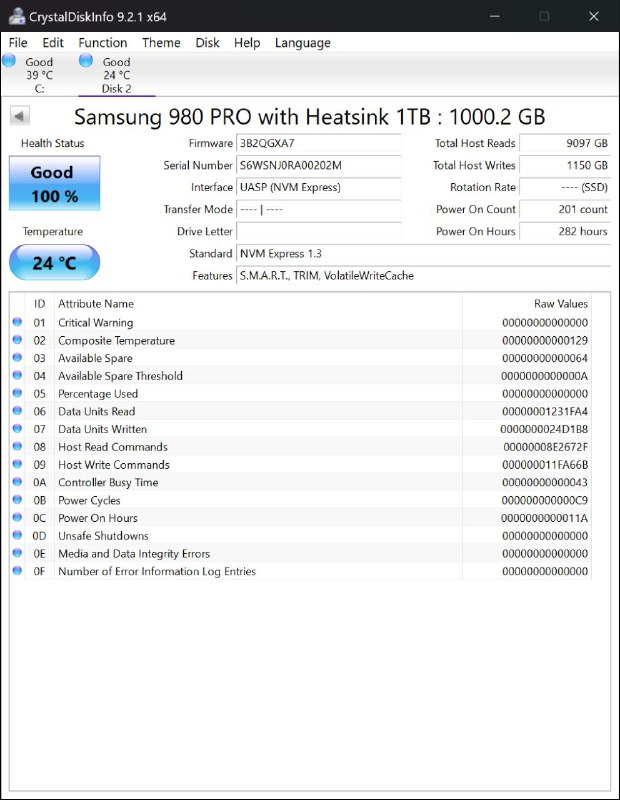Minimize the CrystalDiskInfo window

pyautogui.click(x=494, y=16)
